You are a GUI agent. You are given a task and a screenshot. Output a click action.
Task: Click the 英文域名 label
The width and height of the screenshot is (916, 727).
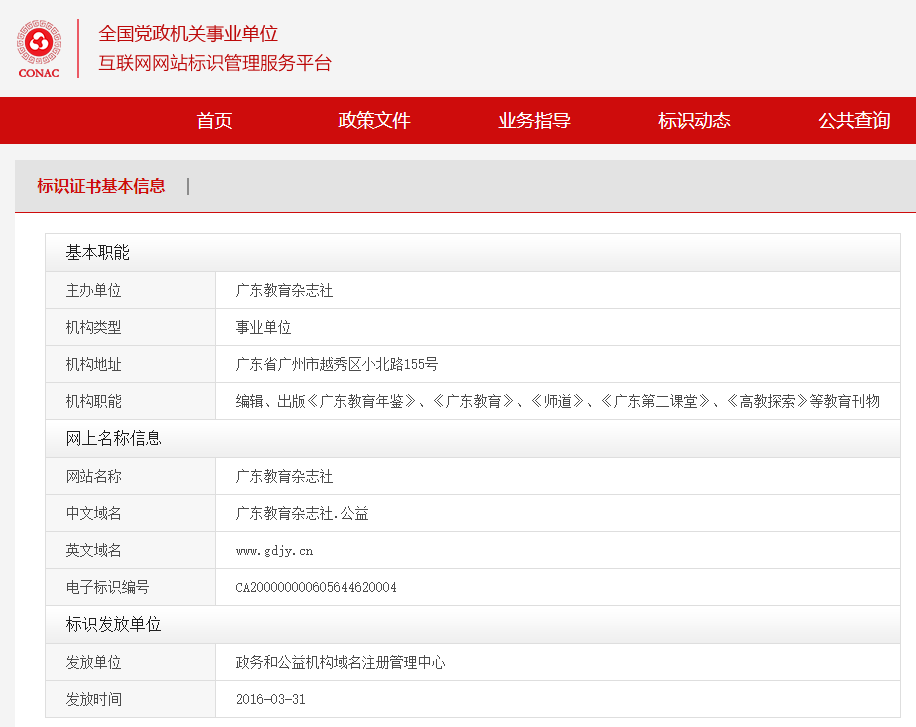(x=93, y=551)
